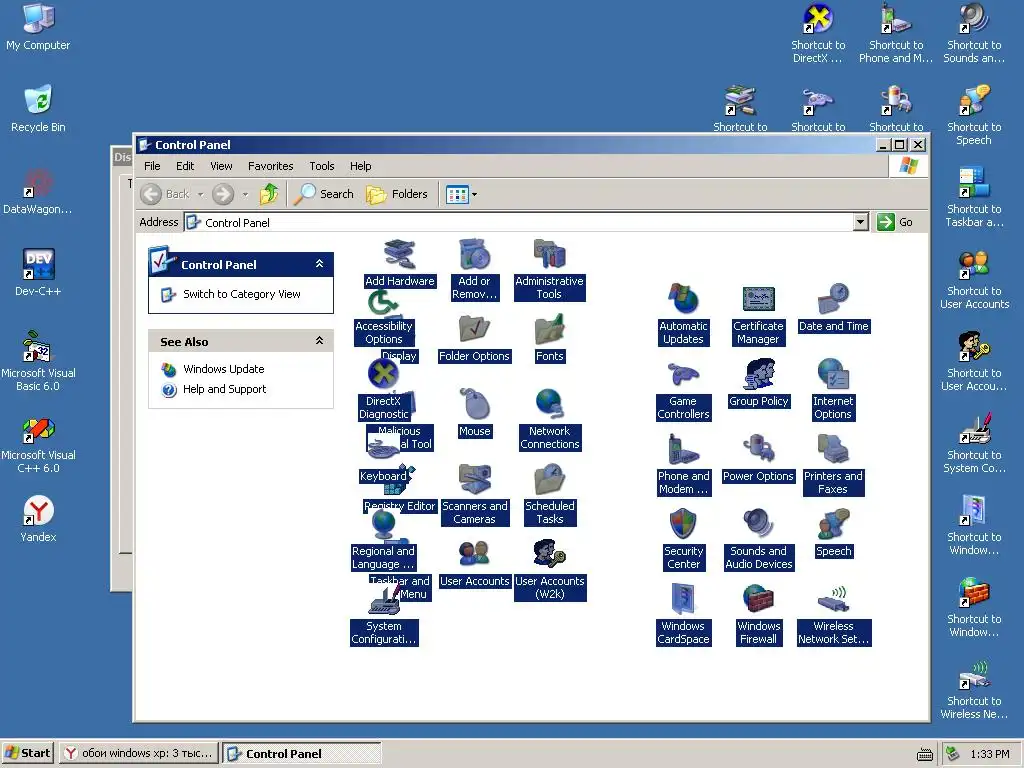Image resolution: width=1024 pixels, height=768 pixels.
Task: Select Microsoft Visual C++ 6.0 shortcut
Action: 38,445
